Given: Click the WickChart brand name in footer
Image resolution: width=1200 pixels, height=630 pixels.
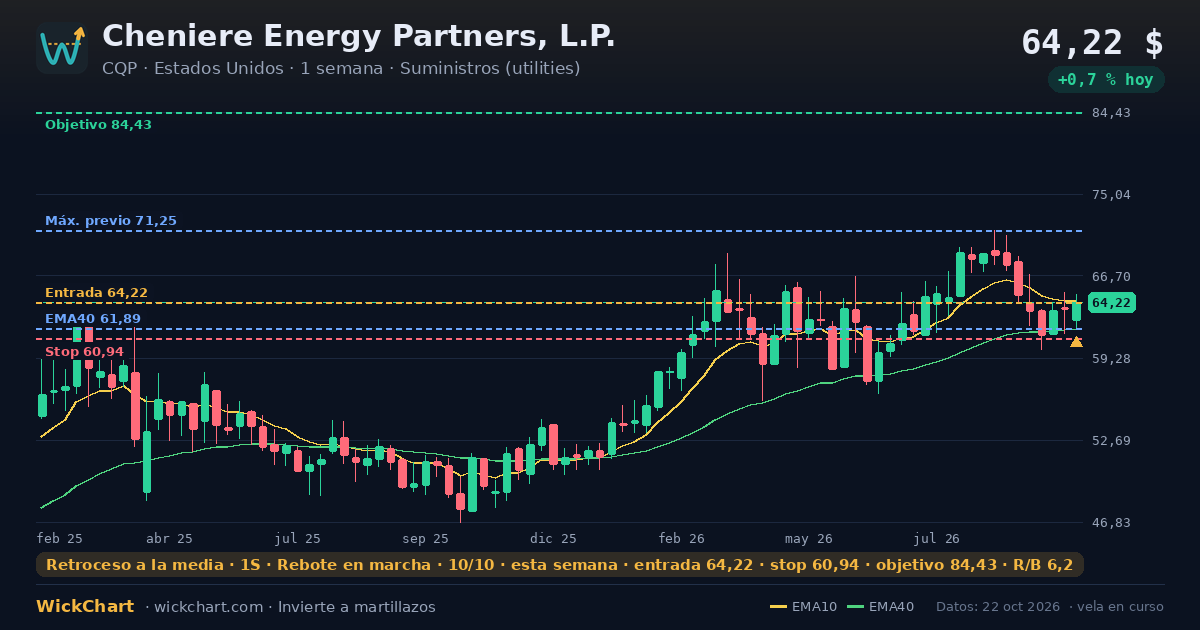Looking at the screenshot, I should tap(85, 607).
